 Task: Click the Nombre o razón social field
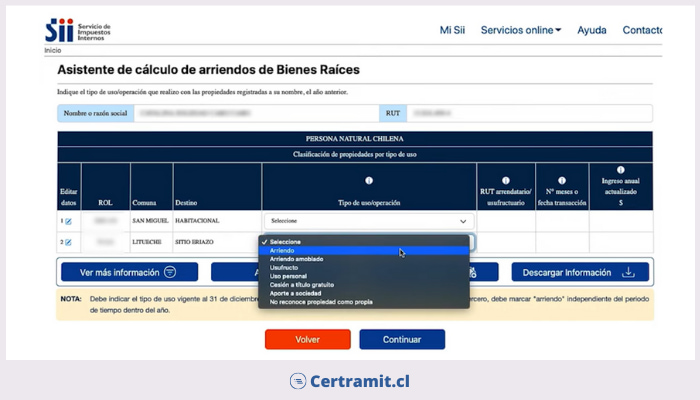coord(256,113)
